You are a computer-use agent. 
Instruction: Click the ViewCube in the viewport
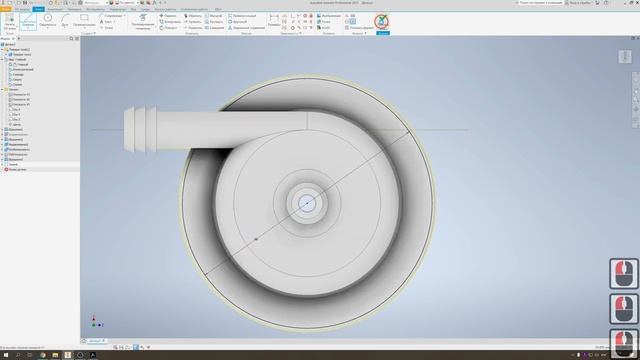625,56
